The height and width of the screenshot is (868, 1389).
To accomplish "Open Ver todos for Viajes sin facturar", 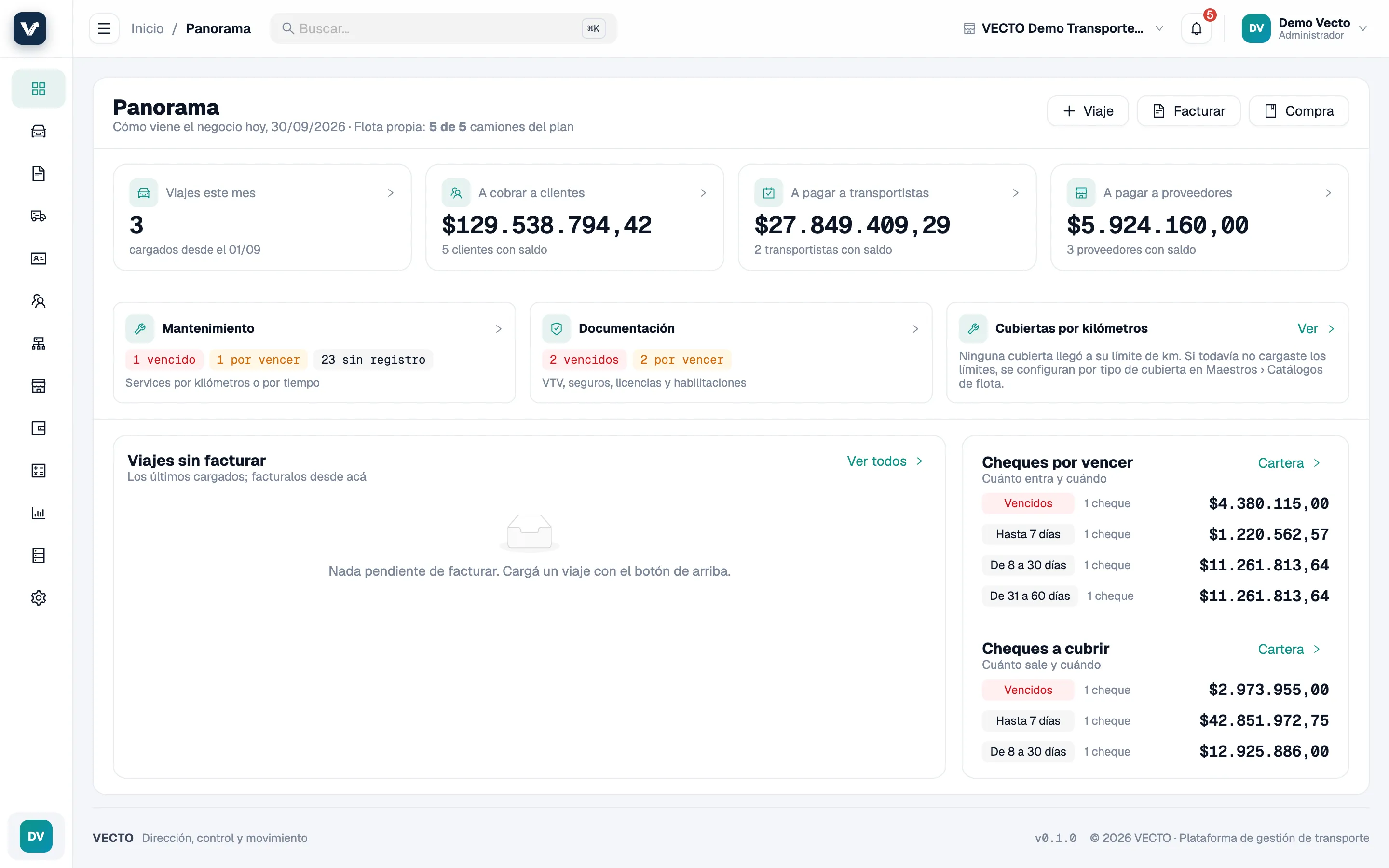I will point(885,461).
